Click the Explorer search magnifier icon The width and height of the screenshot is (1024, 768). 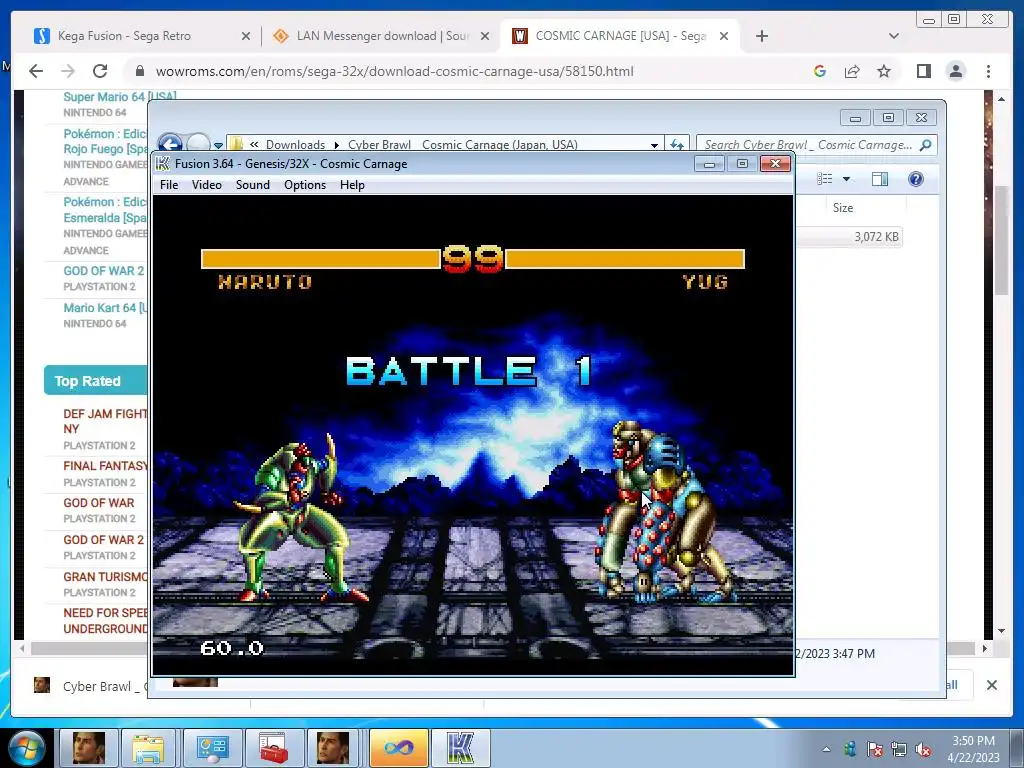coord(925,144)
